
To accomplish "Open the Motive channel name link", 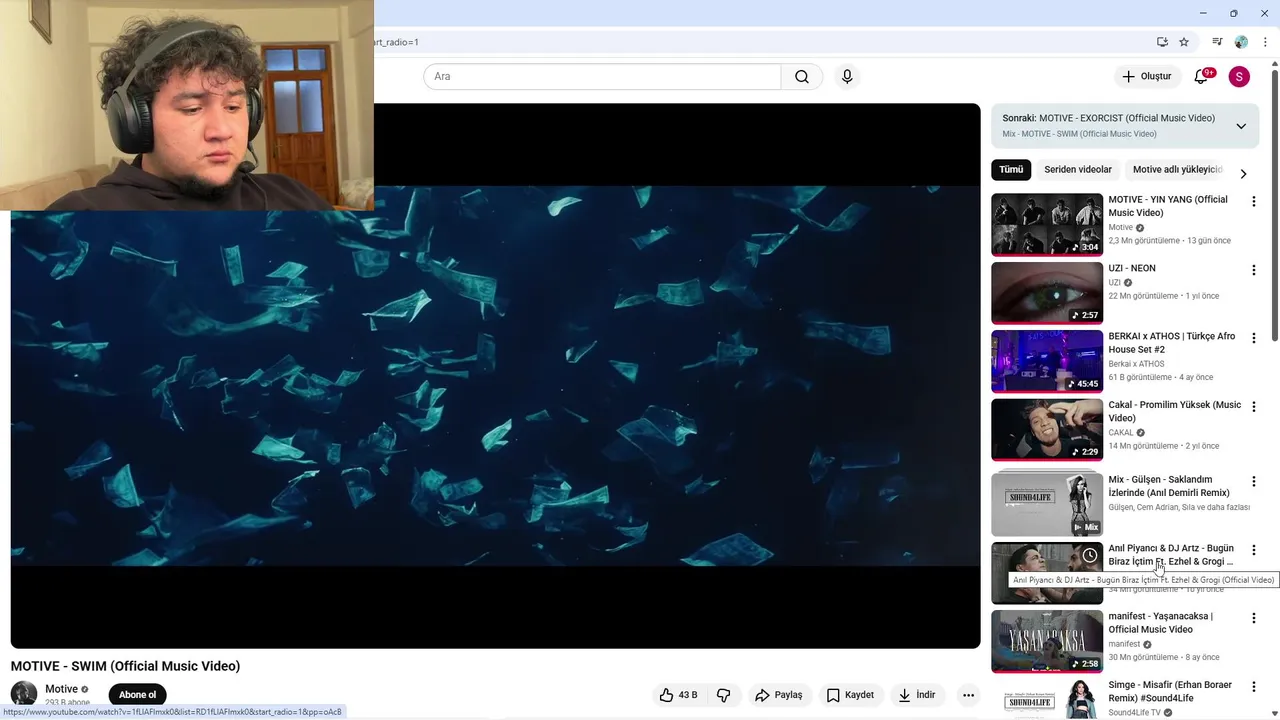I will coord(61,689).
